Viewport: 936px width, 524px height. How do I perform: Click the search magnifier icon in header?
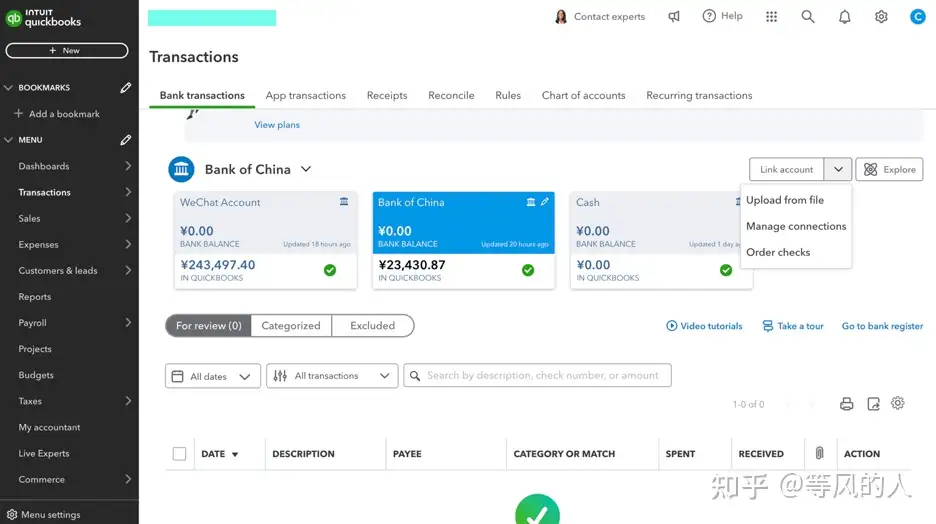click(x=808, y=17)
